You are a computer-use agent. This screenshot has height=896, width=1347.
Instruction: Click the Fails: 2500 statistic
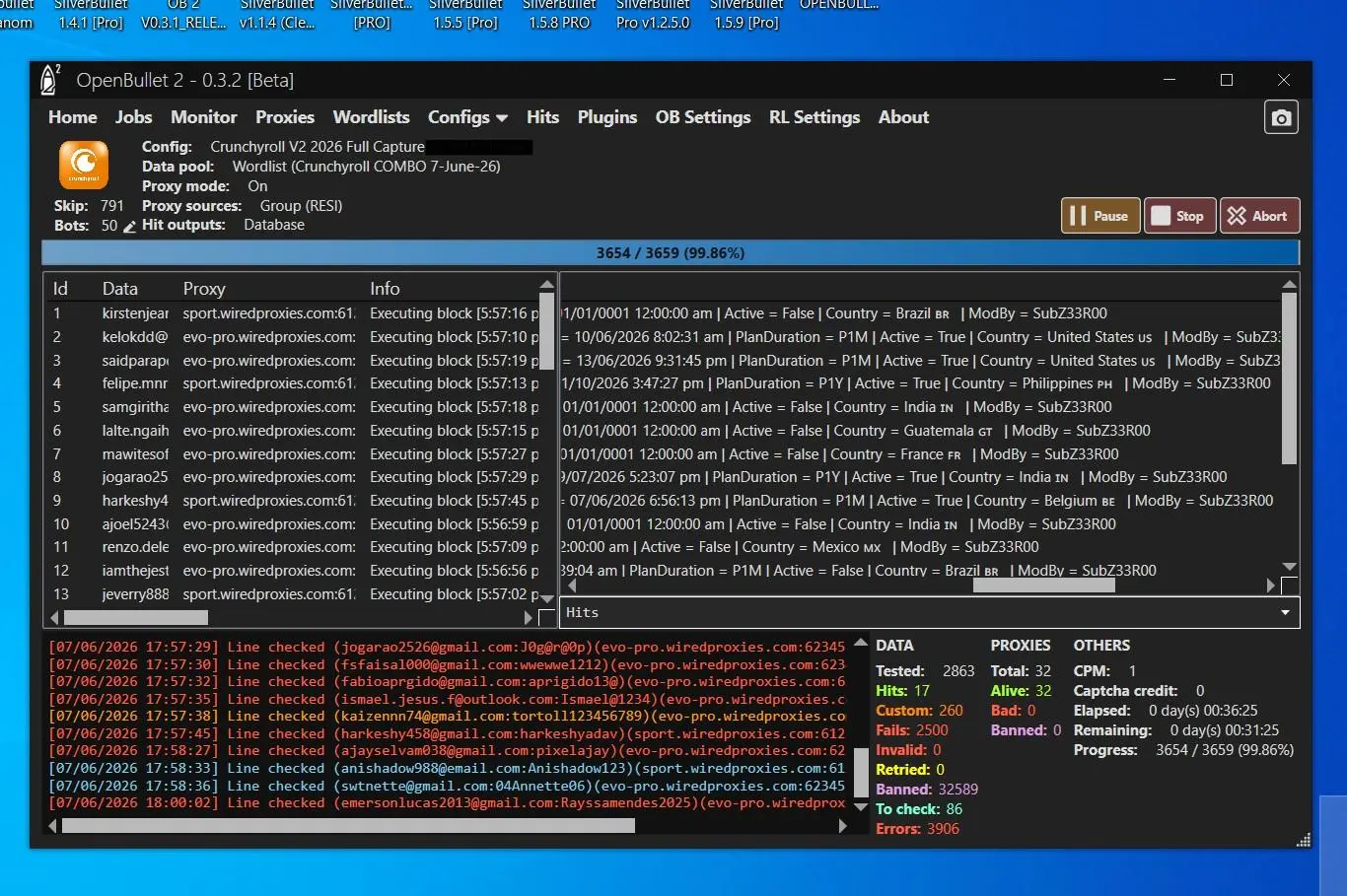coord(912,730)
